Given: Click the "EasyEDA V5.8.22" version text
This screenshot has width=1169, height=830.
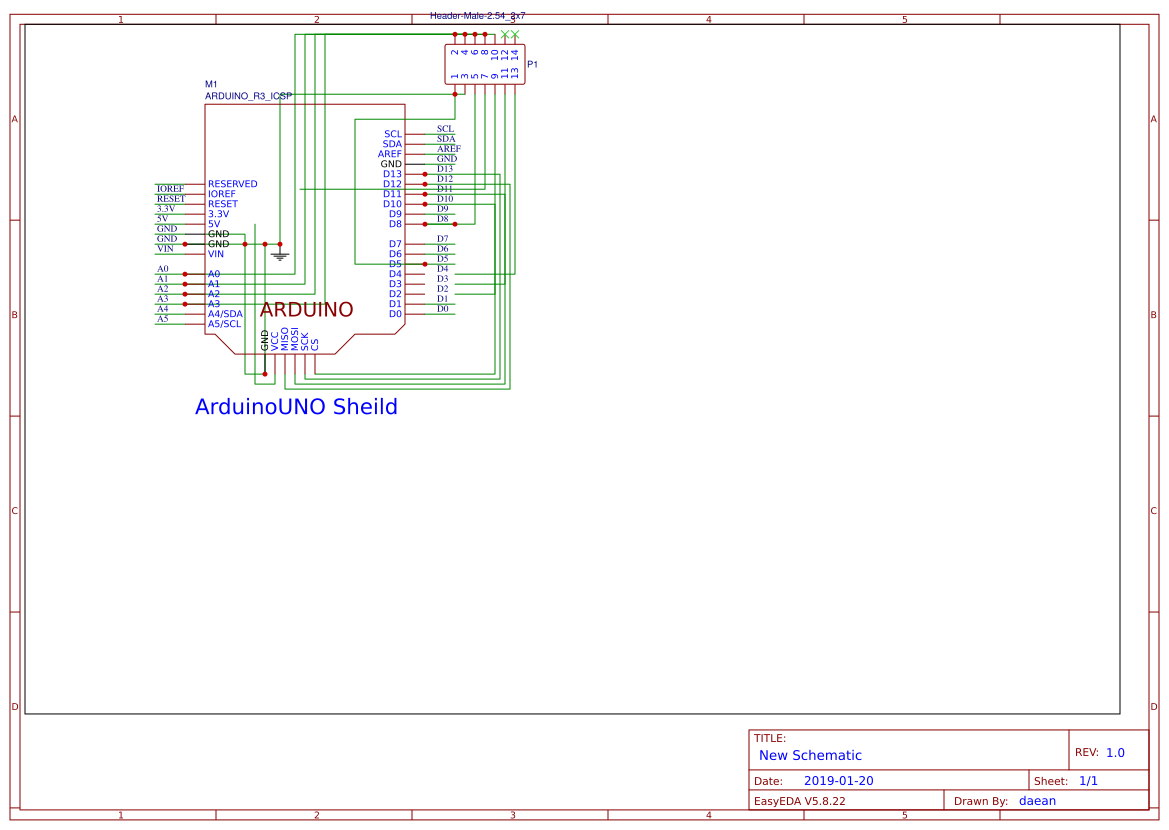Looking at the screenshot, I should (800, 802).
